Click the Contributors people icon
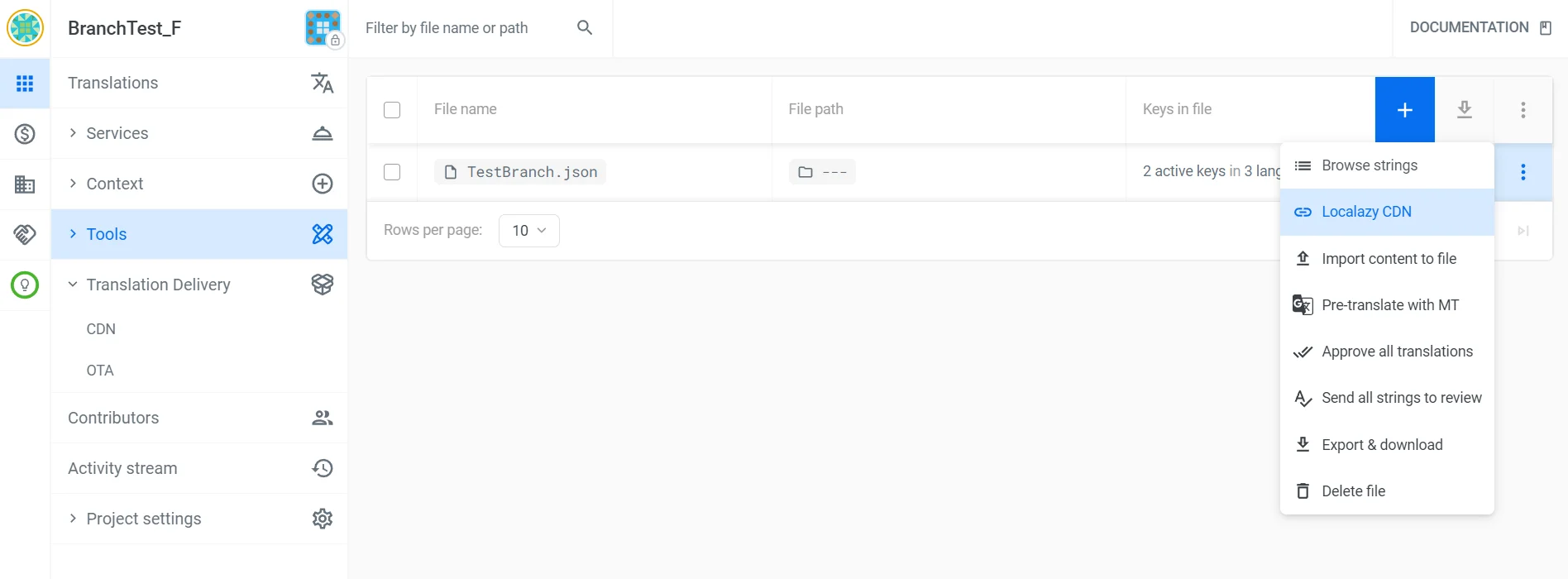Viewport: 1568px width, 579px height. pyautogui.click(x=322, y=417)
